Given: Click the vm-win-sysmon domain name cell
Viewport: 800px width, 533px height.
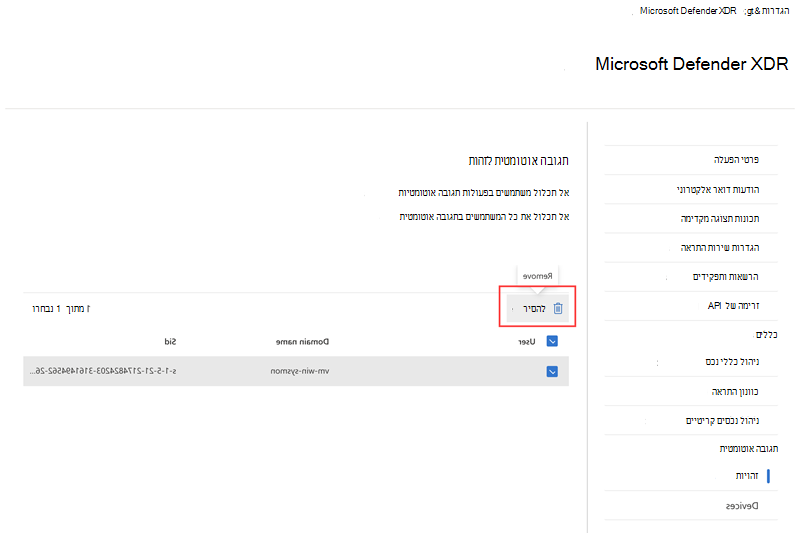Looking at the screenshot, I should coord(300,371).
